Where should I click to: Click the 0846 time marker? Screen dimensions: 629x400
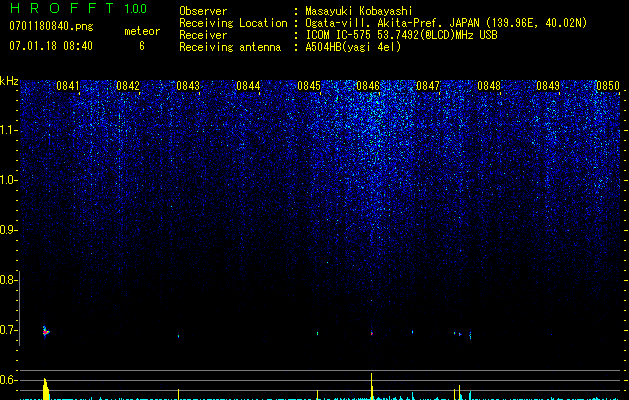point(368,86)
